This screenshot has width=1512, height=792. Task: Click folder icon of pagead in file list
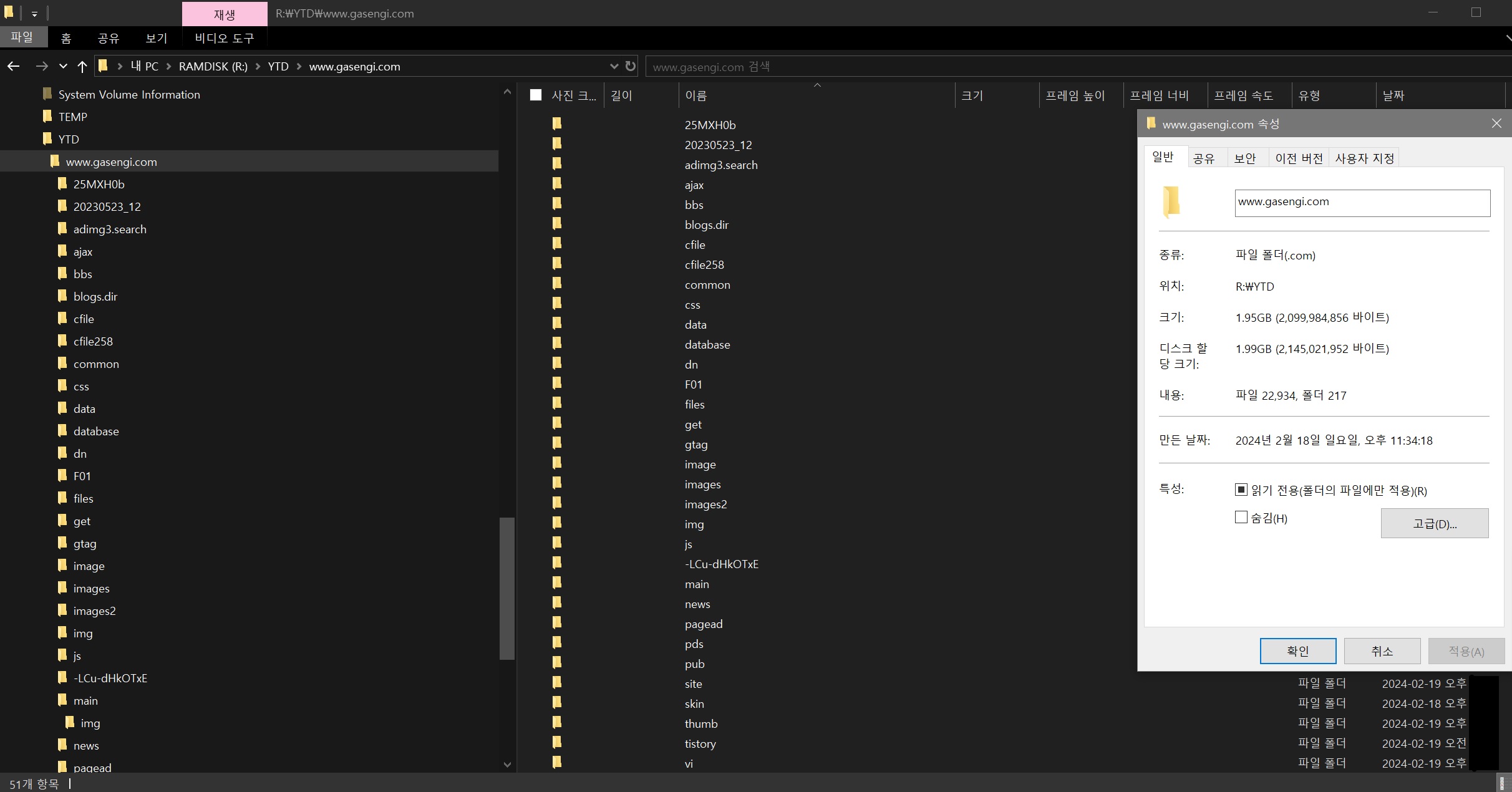[557, 622]
